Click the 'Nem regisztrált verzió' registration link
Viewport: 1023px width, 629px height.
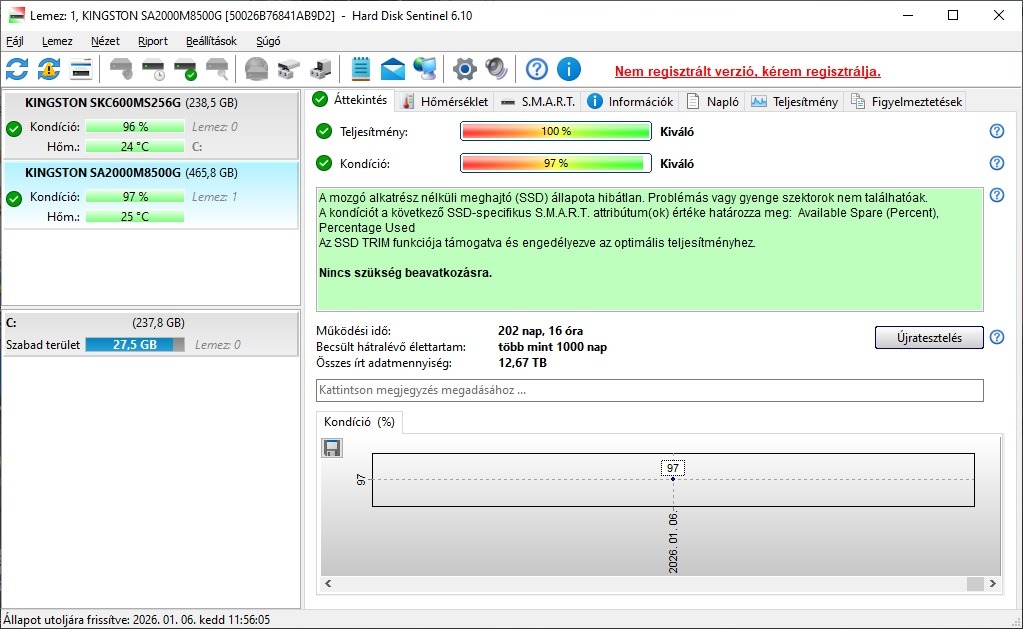[x=748, y=72]
